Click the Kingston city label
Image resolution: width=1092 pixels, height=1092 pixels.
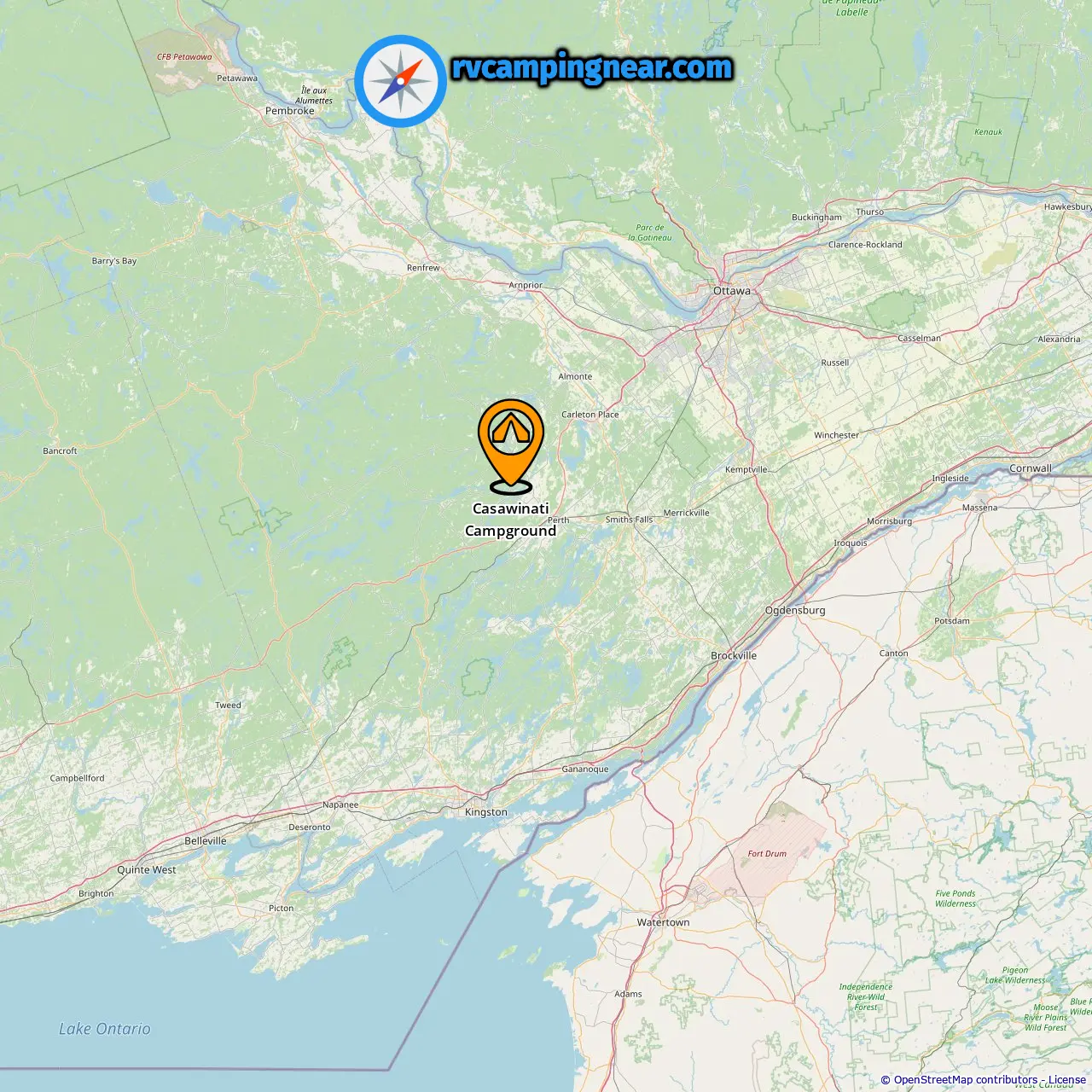[x=486, y=812]
